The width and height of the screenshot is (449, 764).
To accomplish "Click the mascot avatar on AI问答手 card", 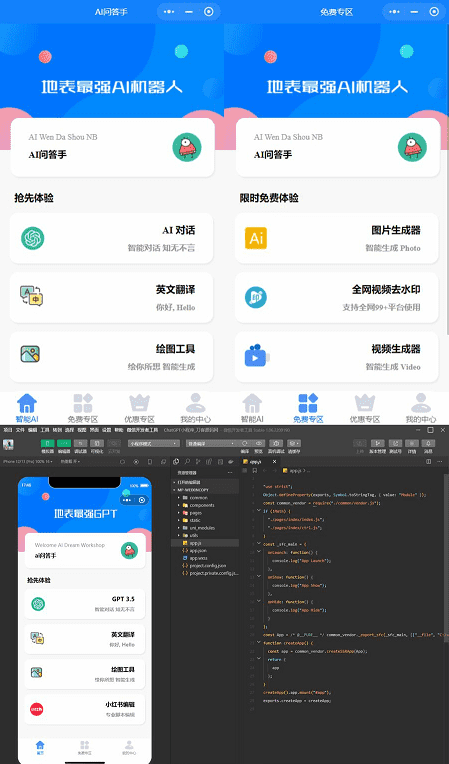I will (x=187, y=147).
